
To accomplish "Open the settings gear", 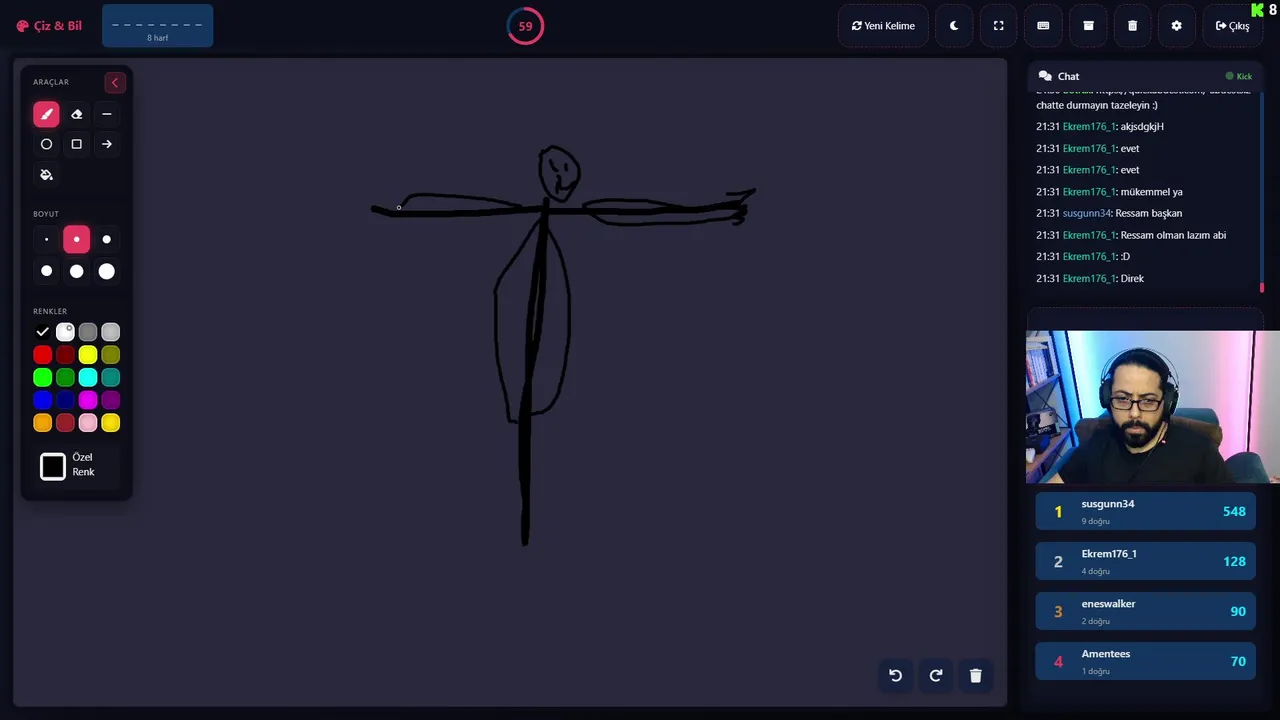I will pyautogui.click(x=1176, y=26).
